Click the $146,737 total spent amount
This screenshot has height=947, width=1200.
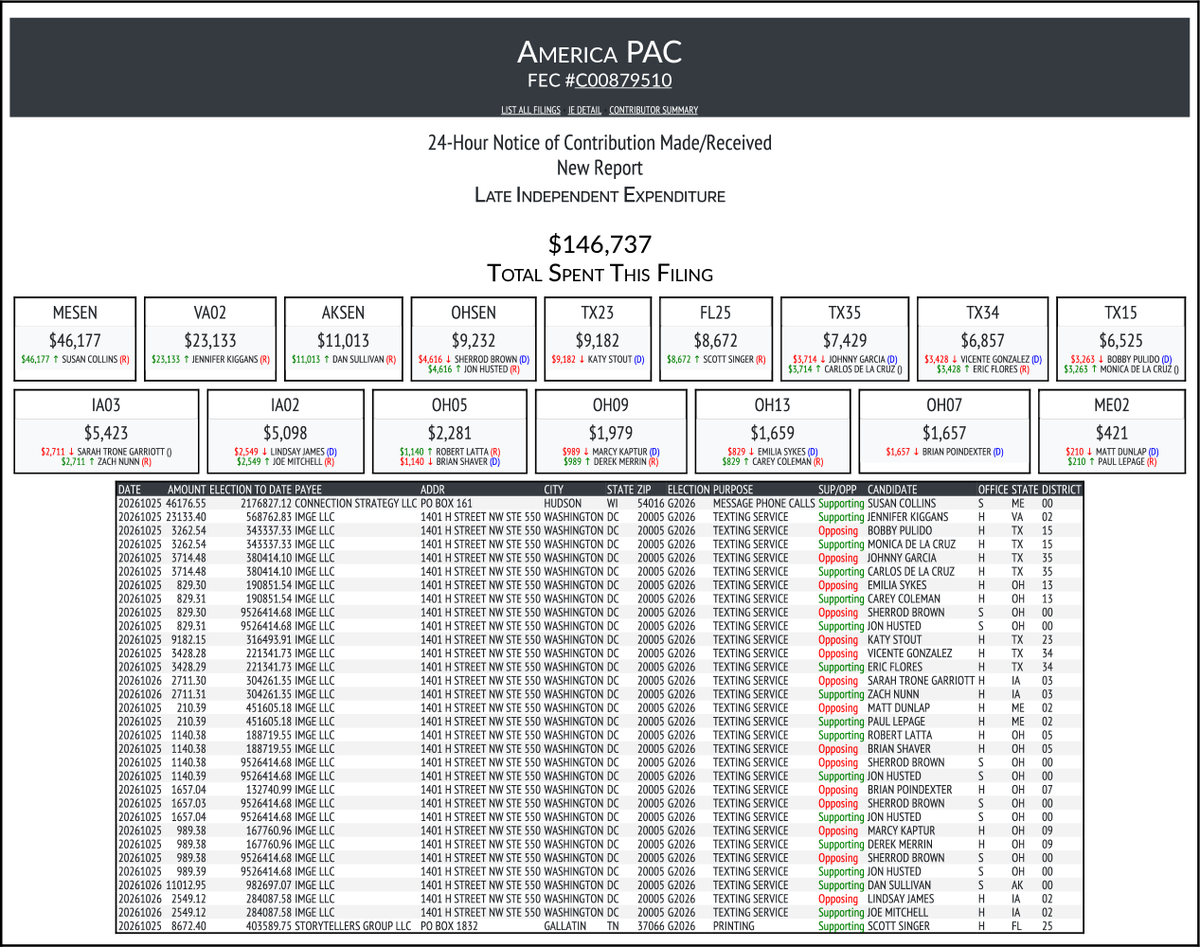(x=600, y=244)
